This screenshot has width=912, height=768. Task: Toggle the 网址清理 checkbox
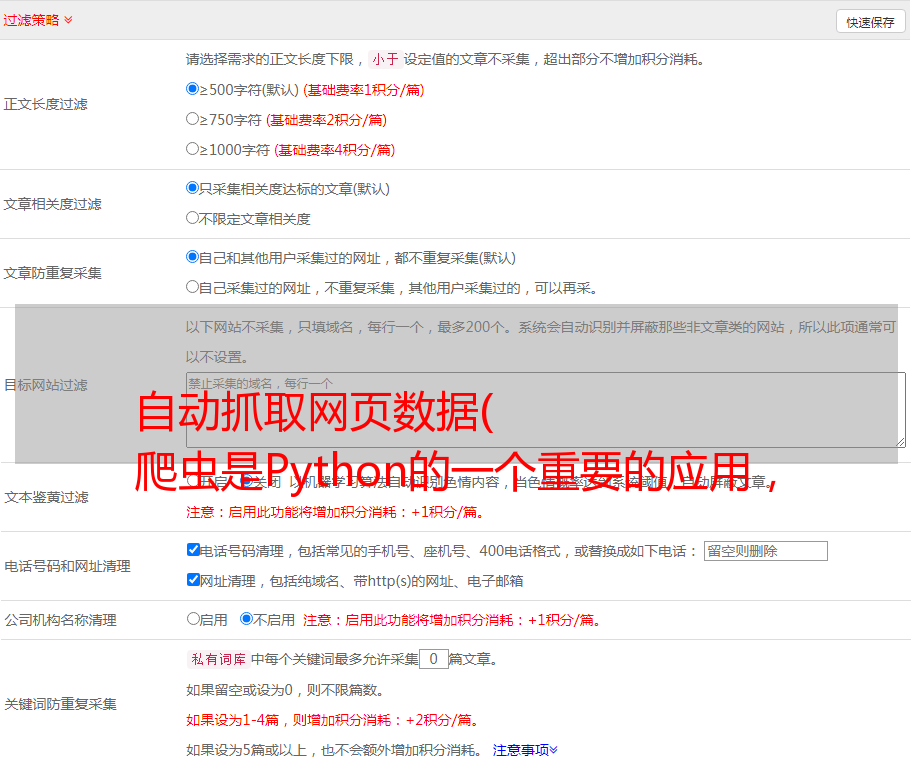pyautogui.click(x=193, y=579)
